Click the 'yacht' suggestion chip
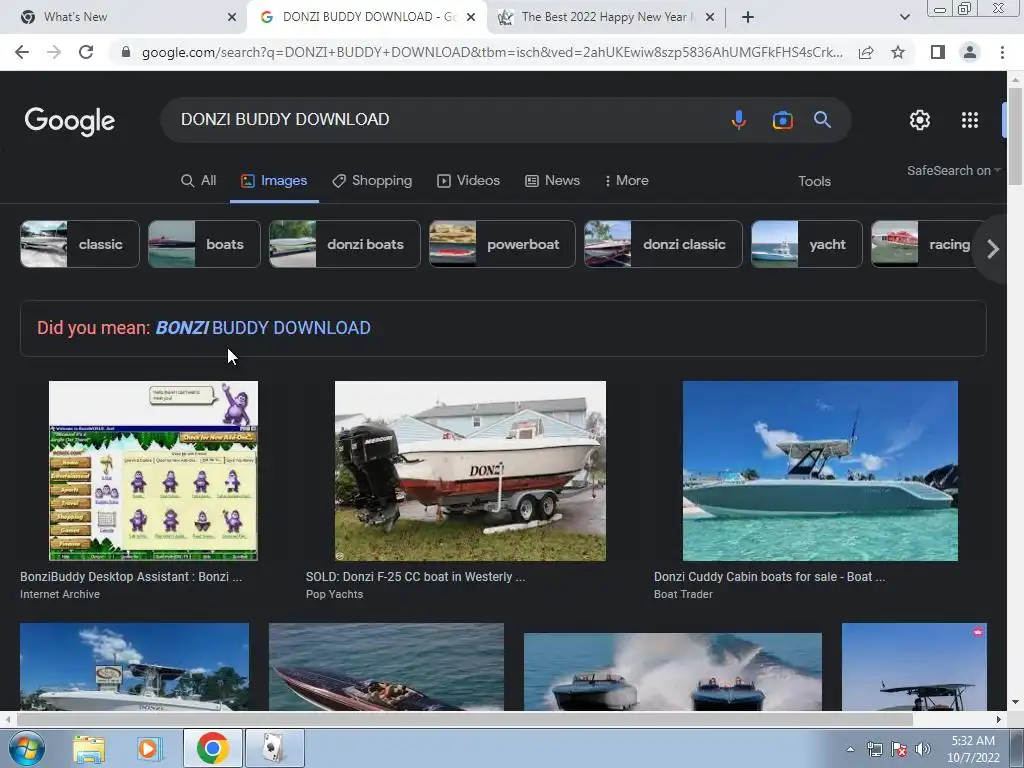 [x=807, y=244]
